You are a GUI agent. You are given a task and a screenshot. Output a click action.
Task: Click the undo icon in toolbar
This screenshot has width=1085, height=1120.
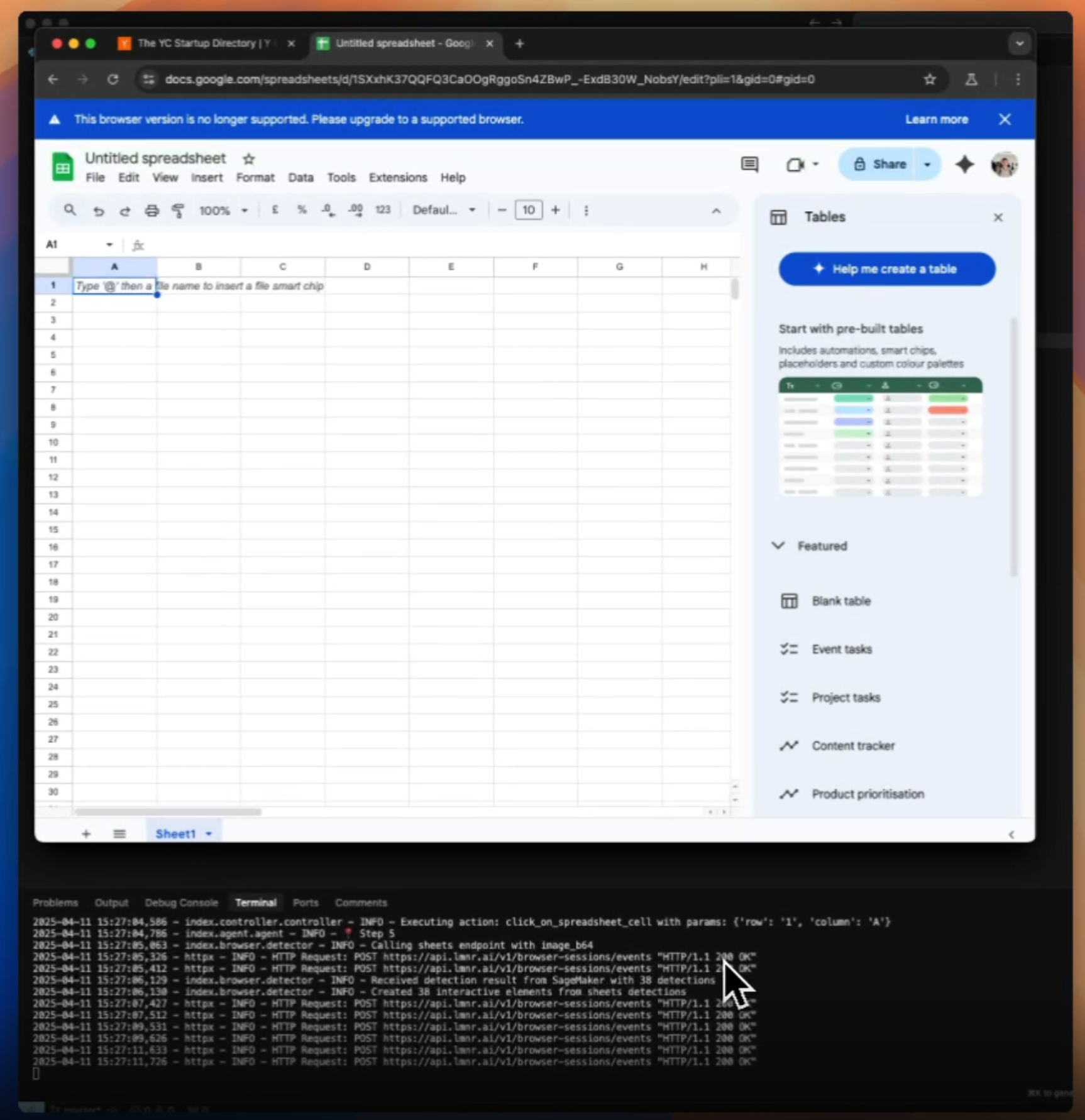coord(98,211)
